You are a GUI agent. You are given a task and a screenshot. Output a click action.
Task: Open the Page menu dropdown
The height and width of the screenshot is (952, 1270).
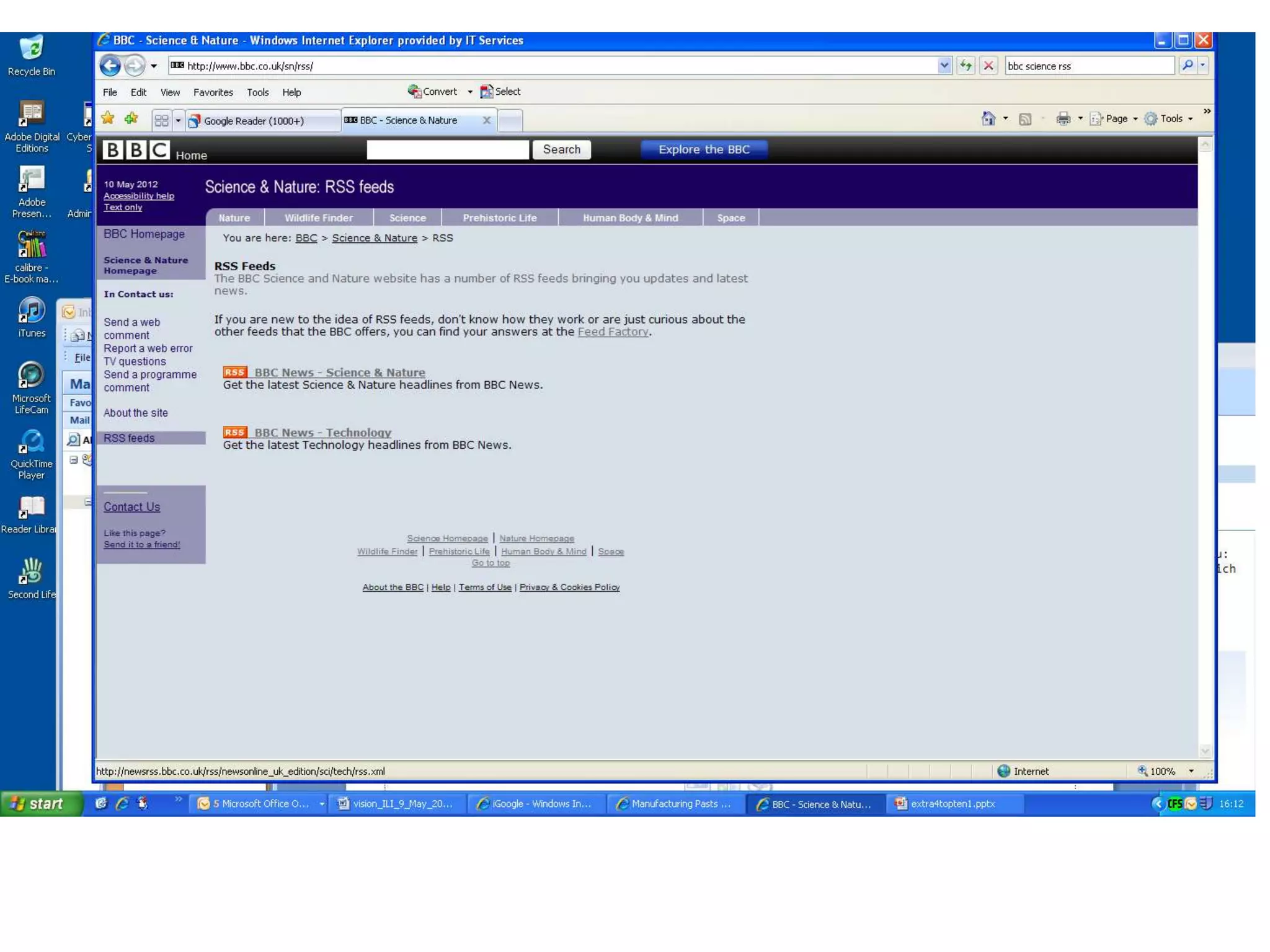tap(1116, 118)
